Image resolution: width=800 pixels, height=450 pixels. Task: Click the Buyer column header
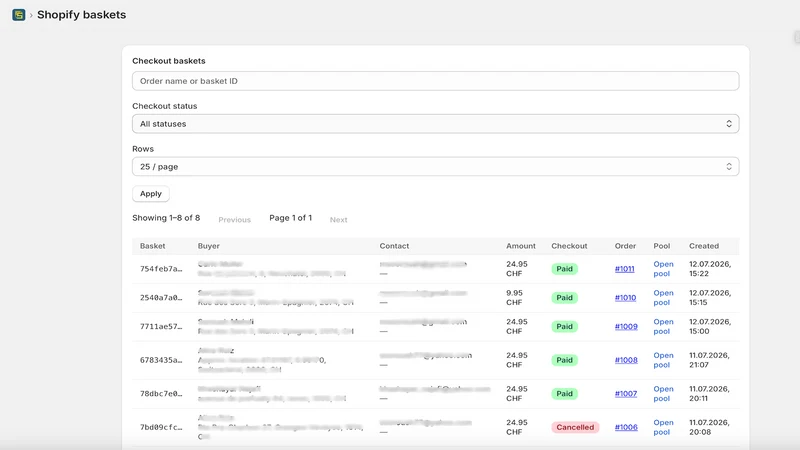pyautogui.click(x=209, y=246)
